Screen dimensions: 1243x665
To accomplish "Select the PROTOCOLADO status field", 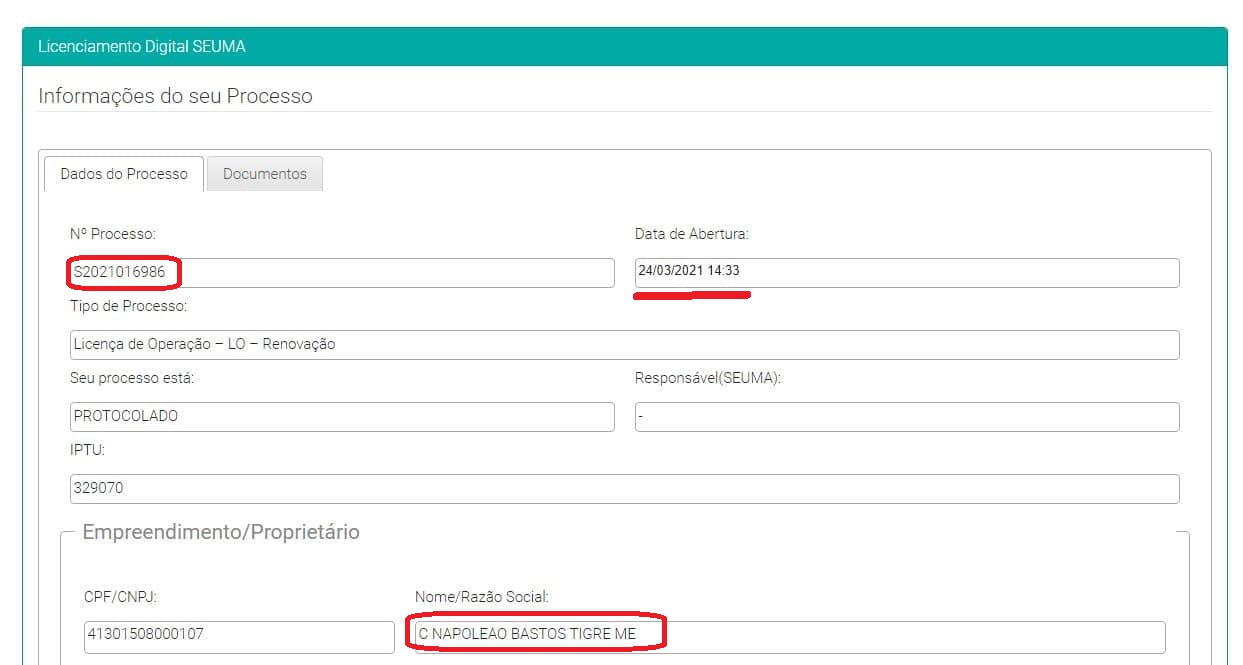I will click(x=340, y=417).
